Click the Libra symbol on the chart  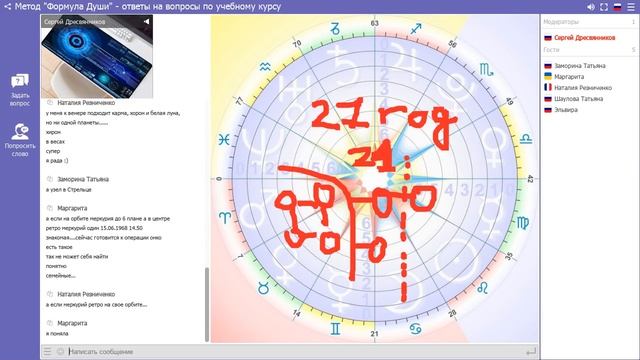526,139
